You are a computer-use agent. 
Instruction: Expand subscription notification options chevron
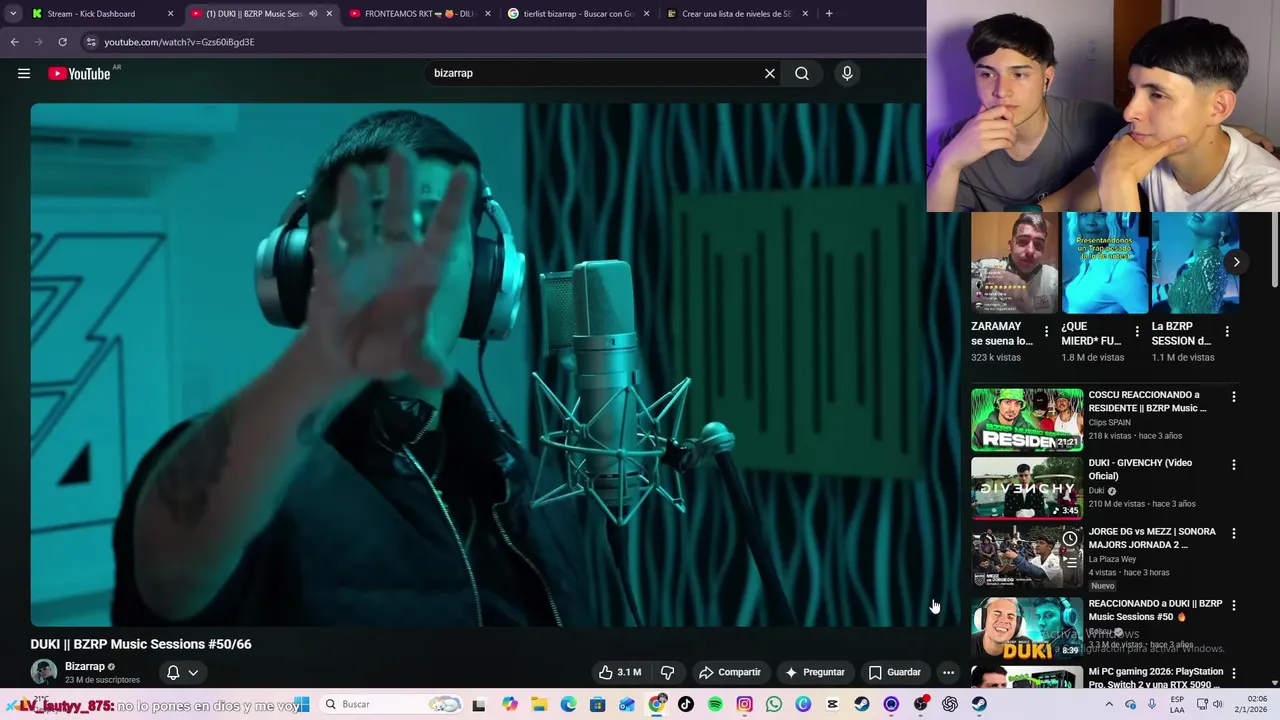(x=193, y=672)
